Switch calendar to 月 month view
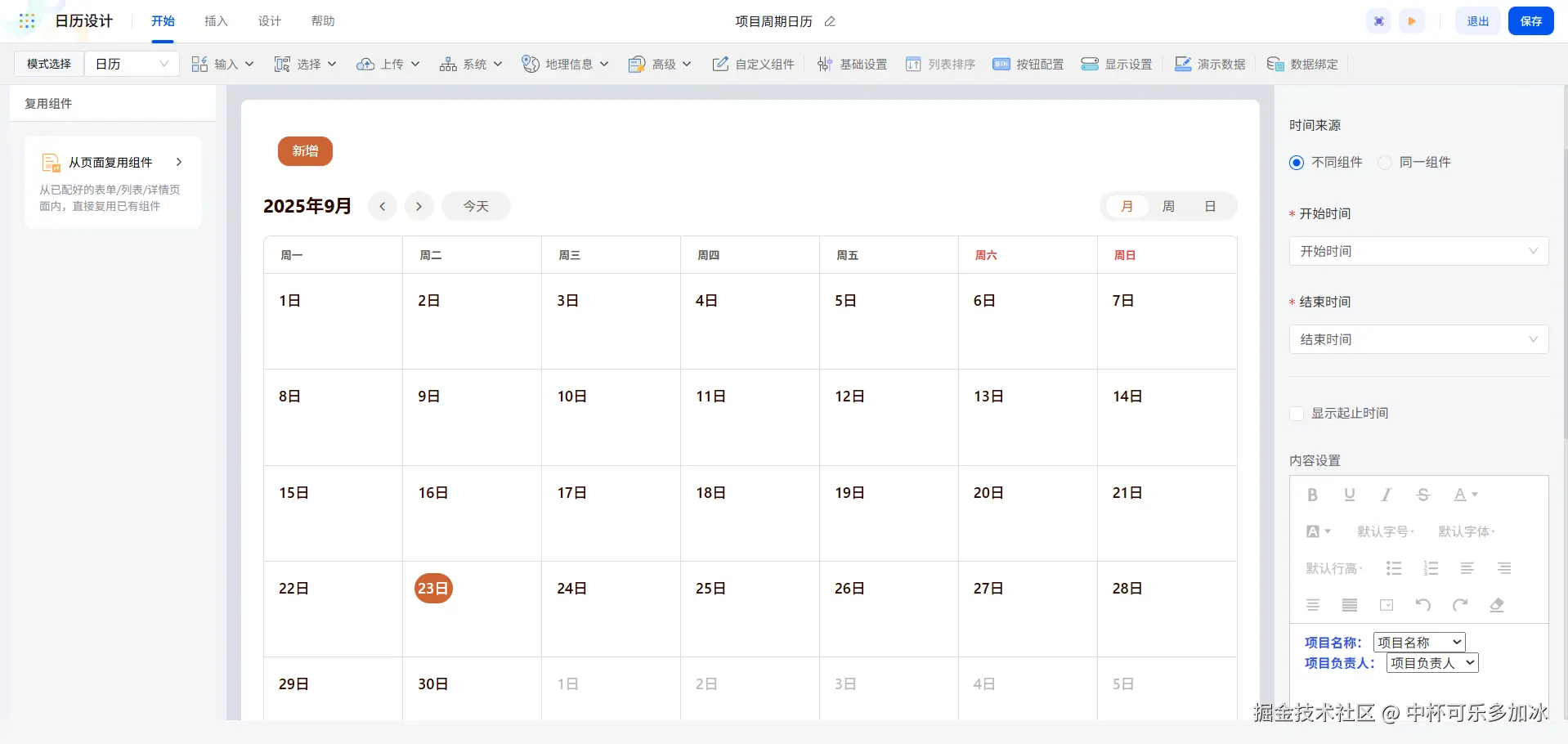The image size is (1568, 744). click(x=1127, y=207)
